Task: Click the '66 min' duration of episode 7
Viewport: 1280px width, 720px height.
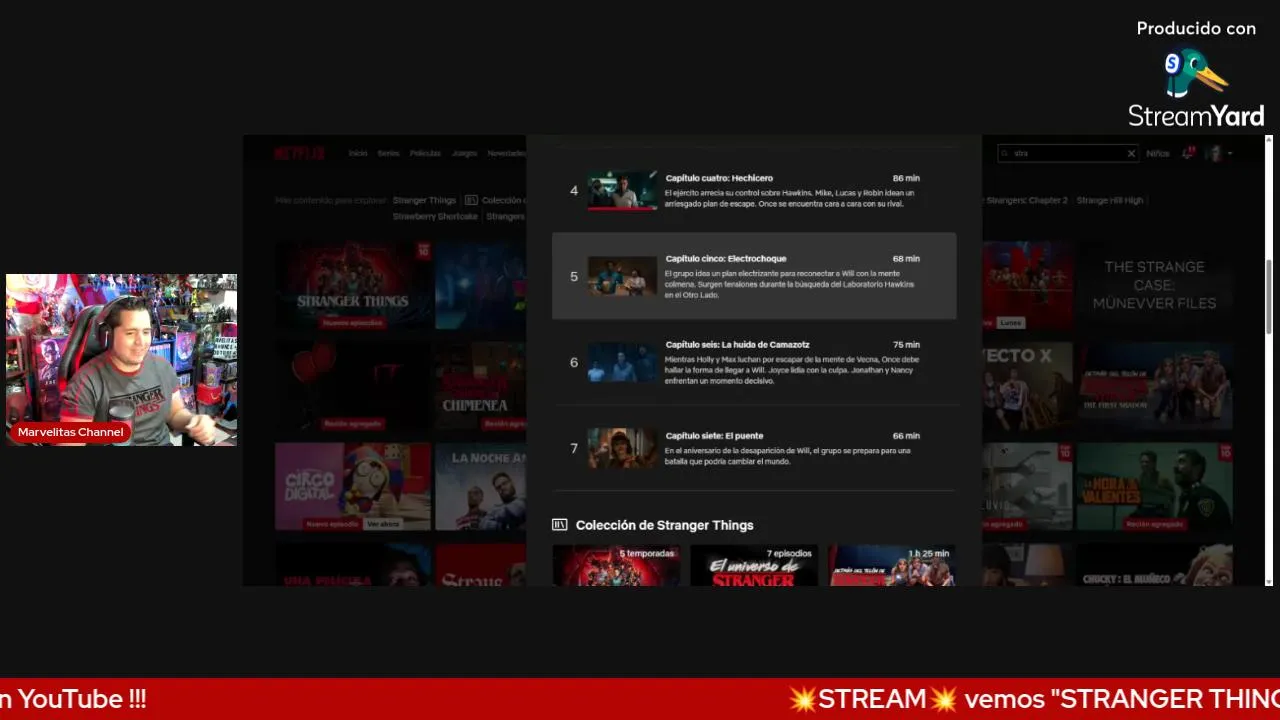Action: [906, 436]
